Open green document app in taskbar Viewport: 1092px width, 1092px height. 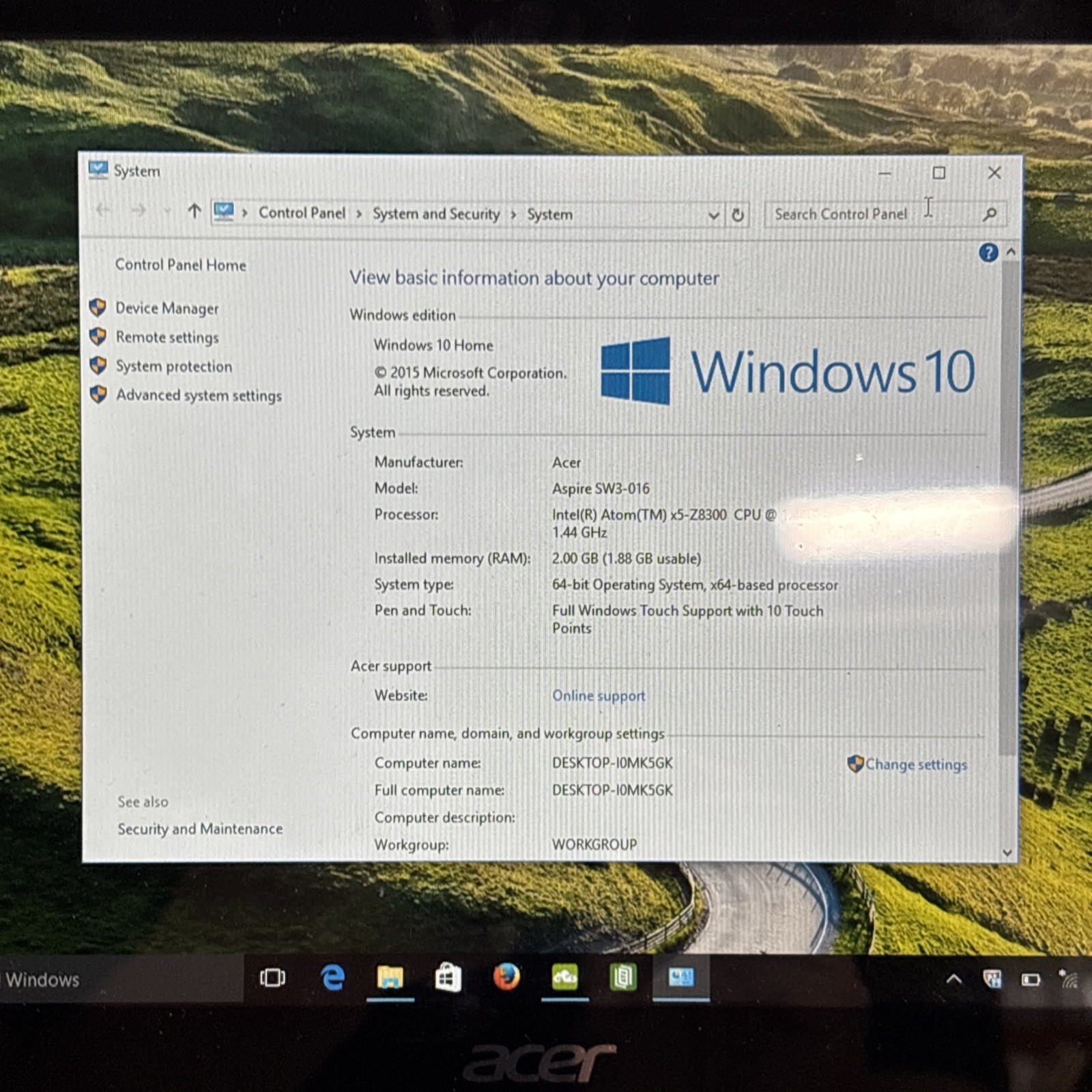pos(622,977)
